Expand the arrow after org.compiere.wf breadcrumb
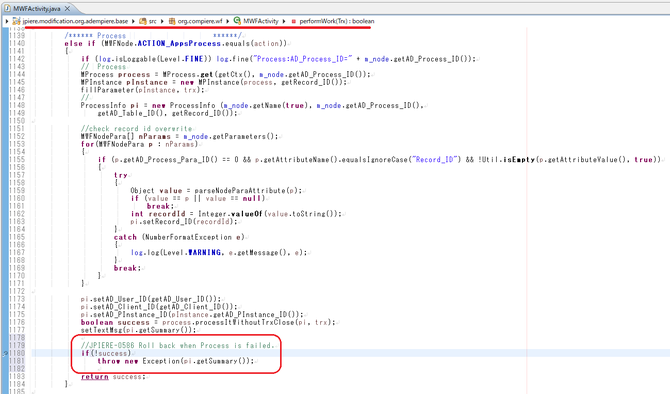Screen dimensions: 670x394 228,21
